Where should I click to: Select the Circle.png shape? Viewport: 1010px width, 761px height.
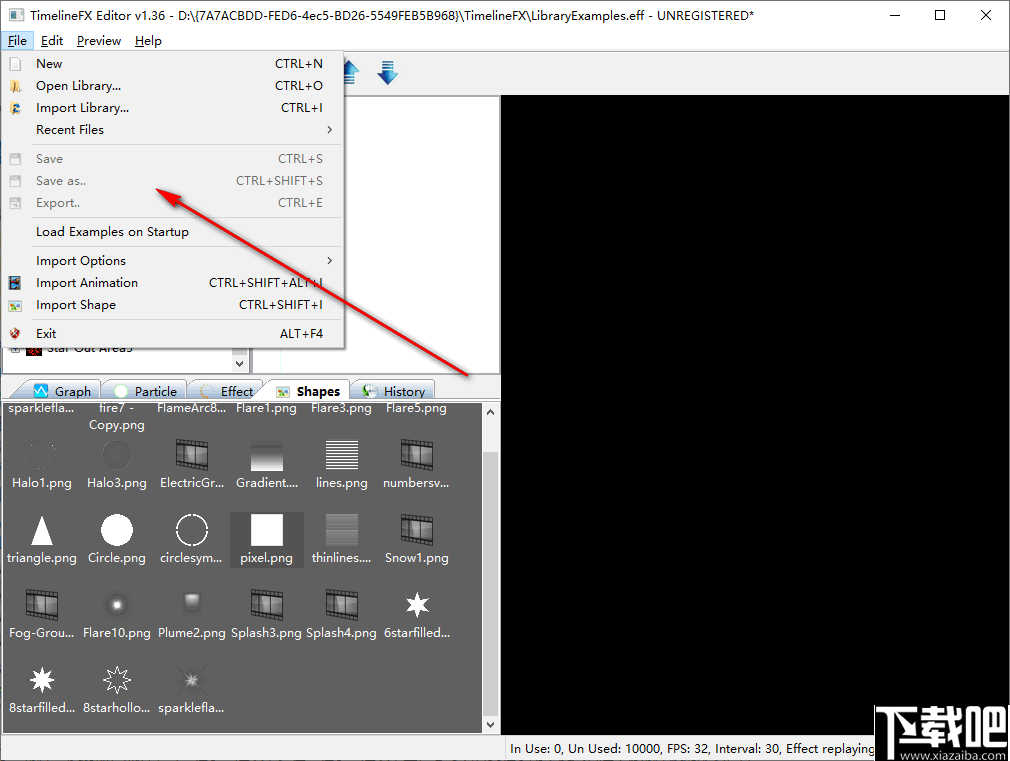[116, 530]
